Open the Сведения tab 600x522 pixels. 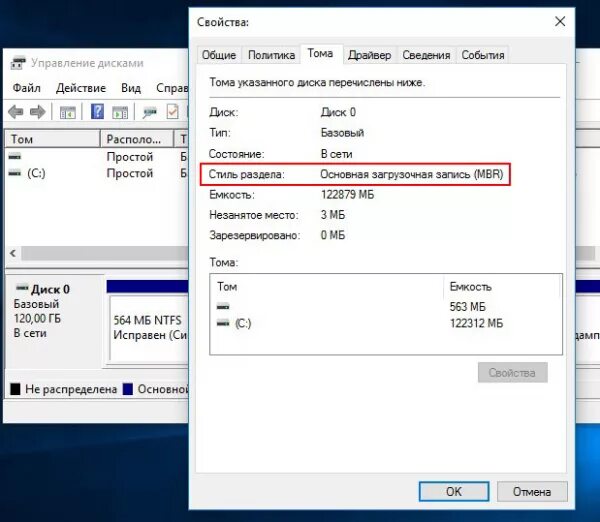[x=426, y=55]
